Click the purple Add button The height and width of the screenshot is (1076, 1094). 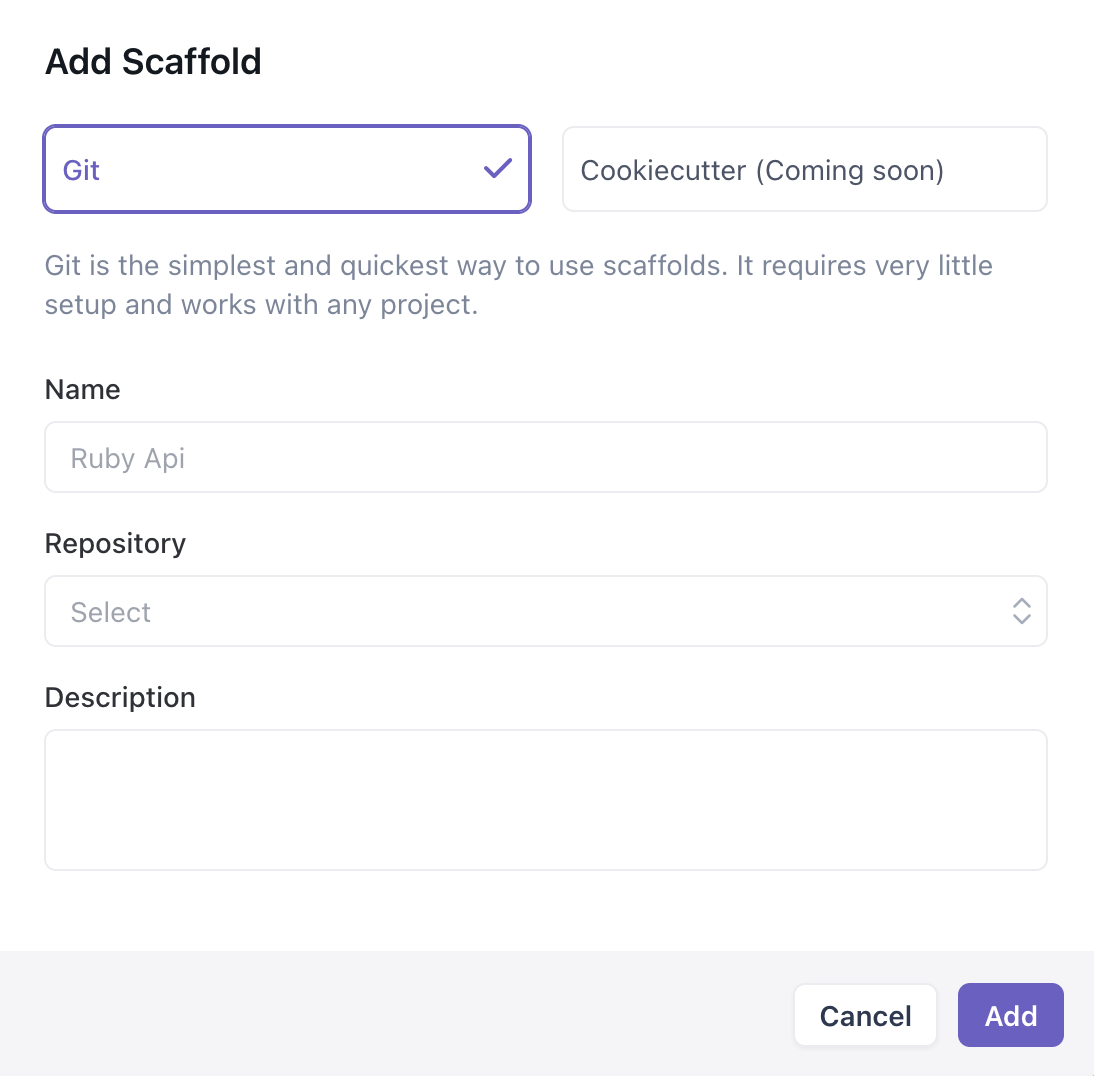(x=1010, y=1016)
